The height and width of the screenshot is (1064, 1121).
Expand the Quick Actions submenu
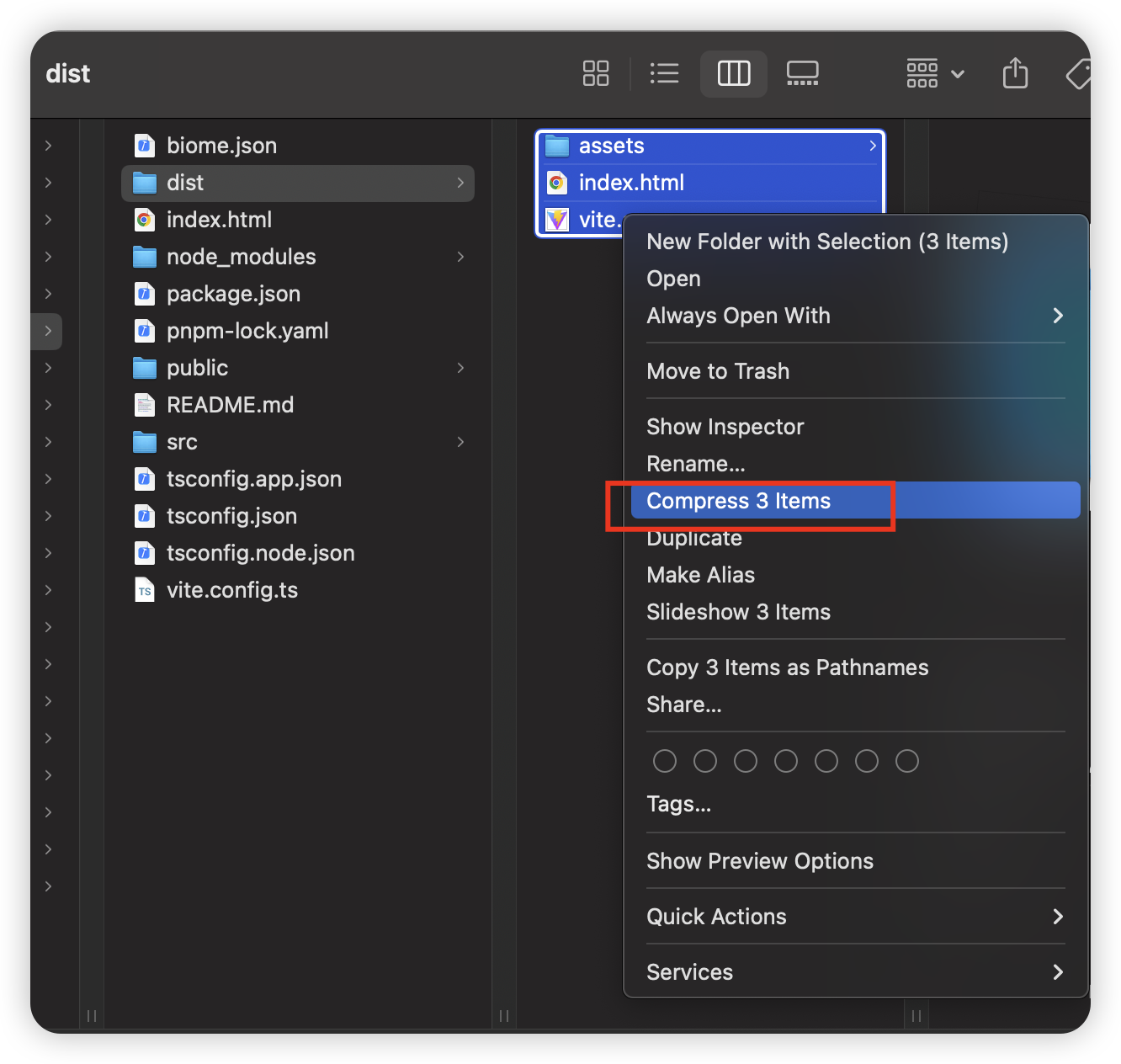(1058, 917)
